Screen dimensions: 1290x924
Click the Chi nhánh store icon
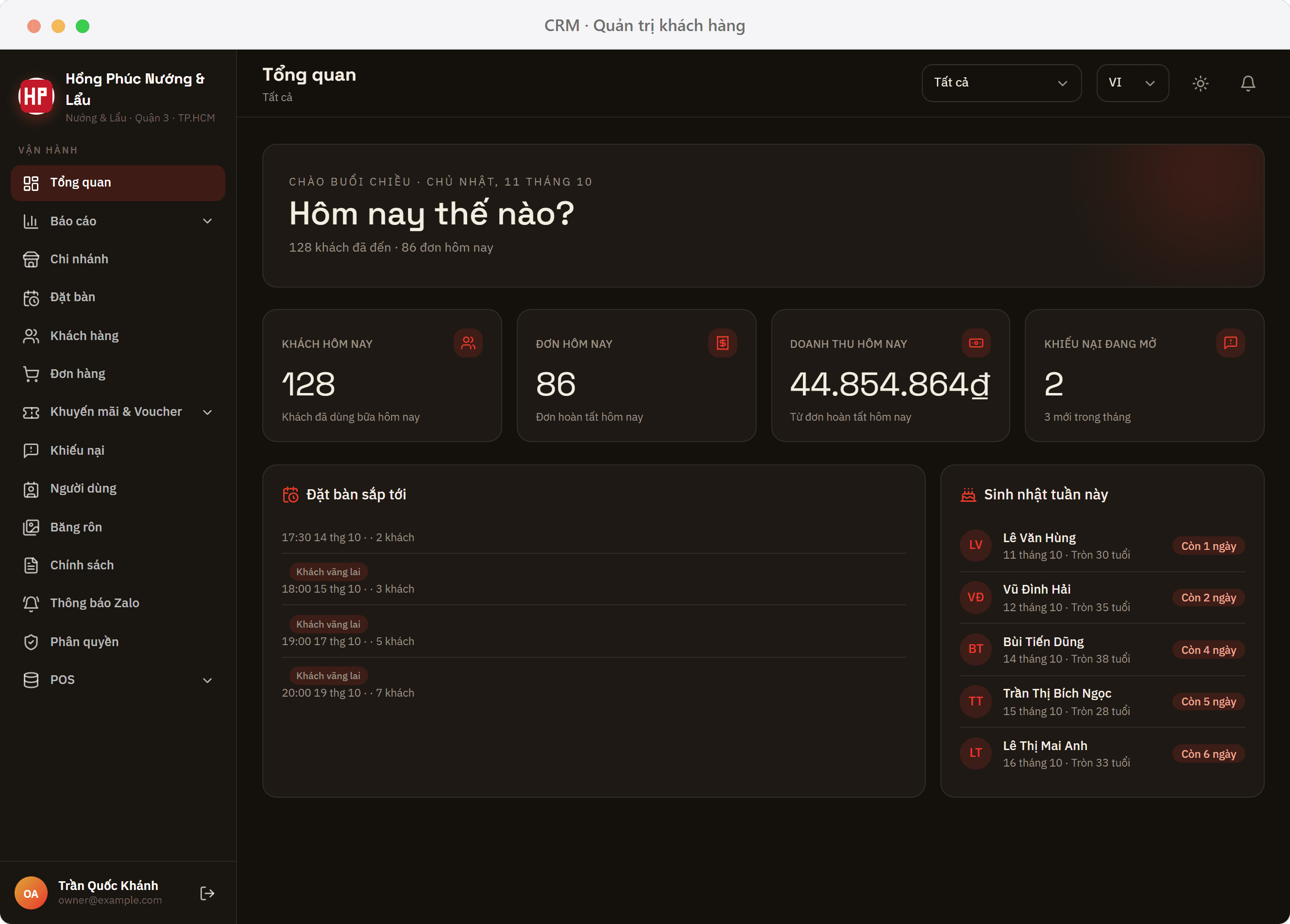pos(31,259)
